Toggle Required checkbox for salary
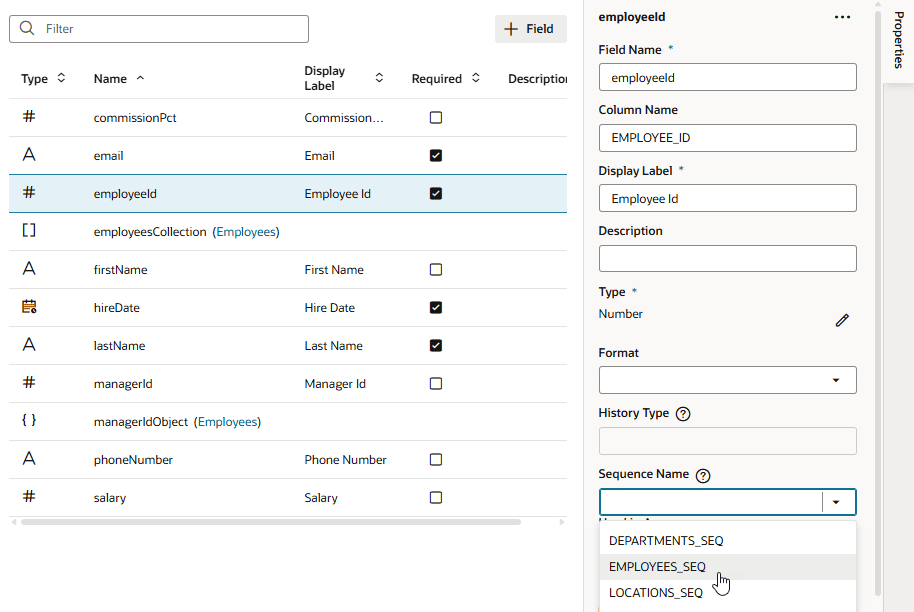Viewport: 914px width, 612px height. click(x=435, y=498)
